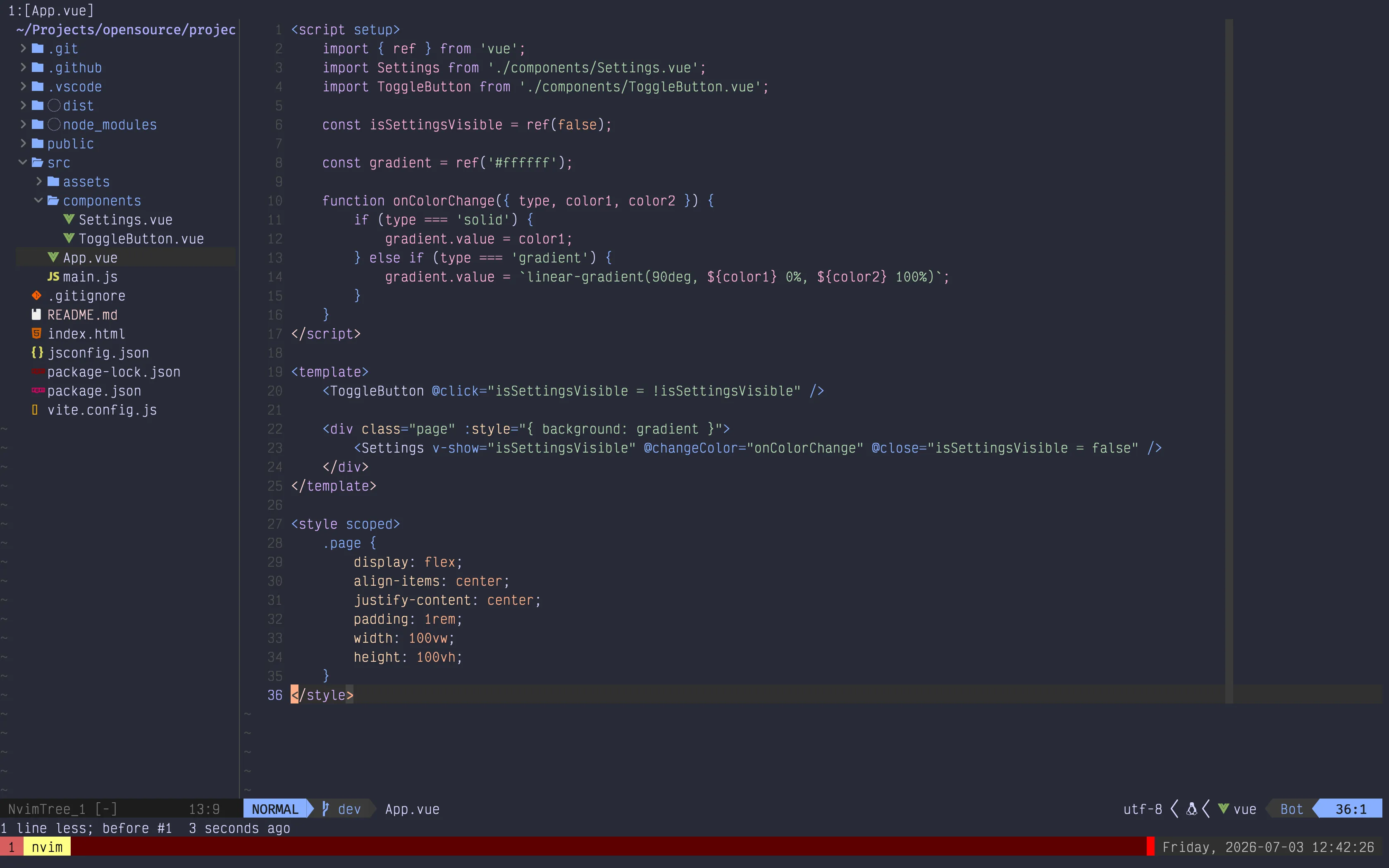Click the open components folder icon
Image resolution: width=1389 pixels, height=868 pixels.
pos(53,200)
